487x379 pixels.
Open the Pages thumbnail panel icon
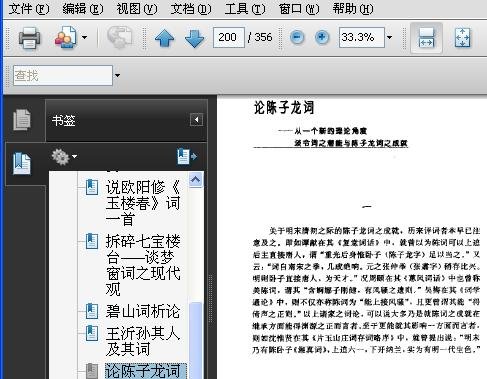[22, 119]
